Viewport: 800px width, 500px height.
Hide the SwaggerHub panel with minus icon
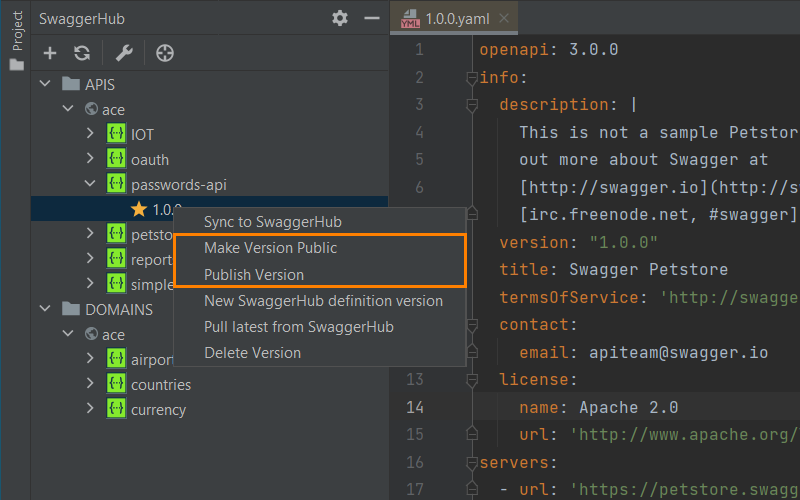(x=372, y=18)
